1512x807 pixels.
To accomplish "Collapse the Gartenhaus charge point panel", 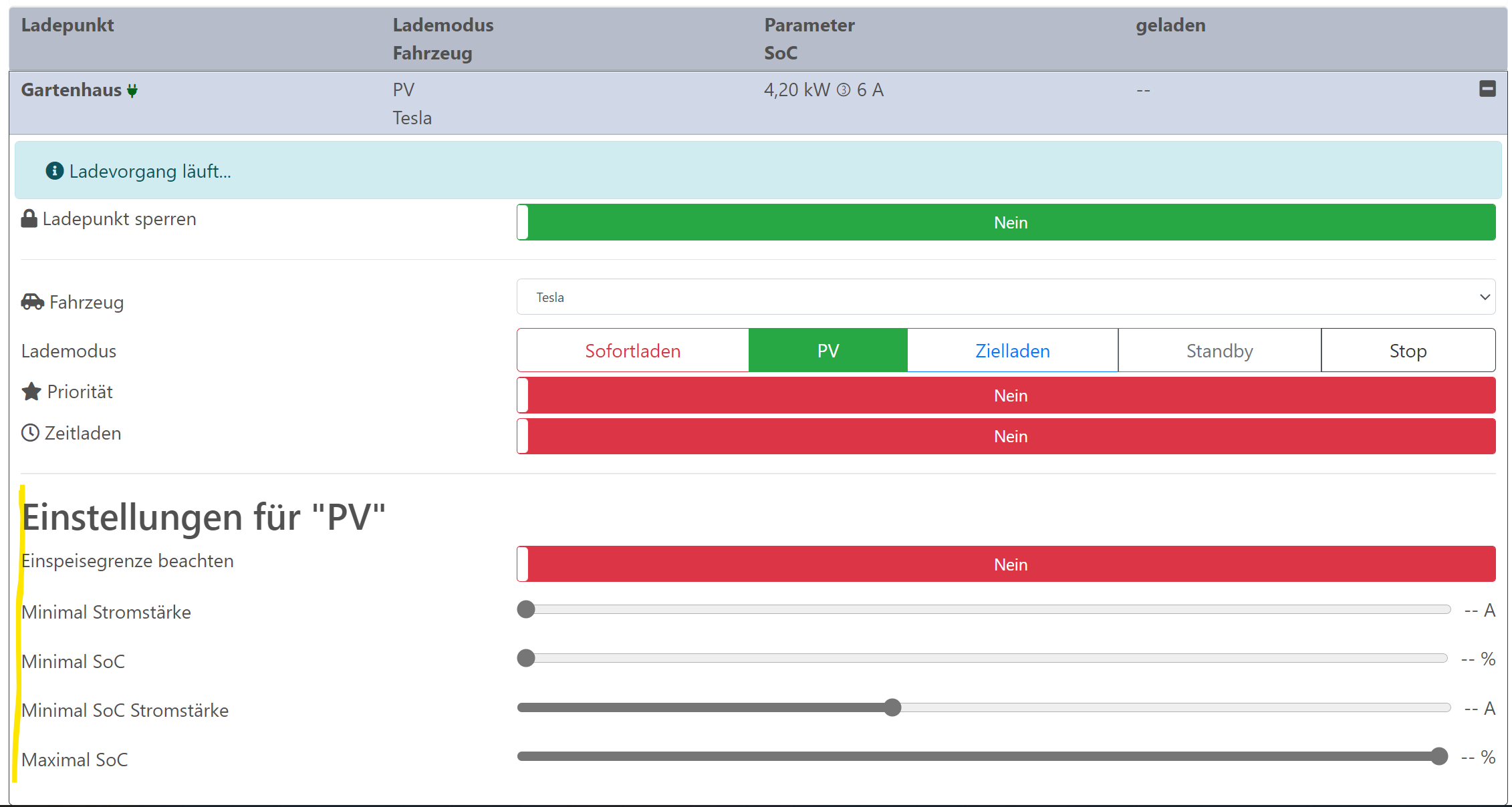I will tap(1487, 89).
